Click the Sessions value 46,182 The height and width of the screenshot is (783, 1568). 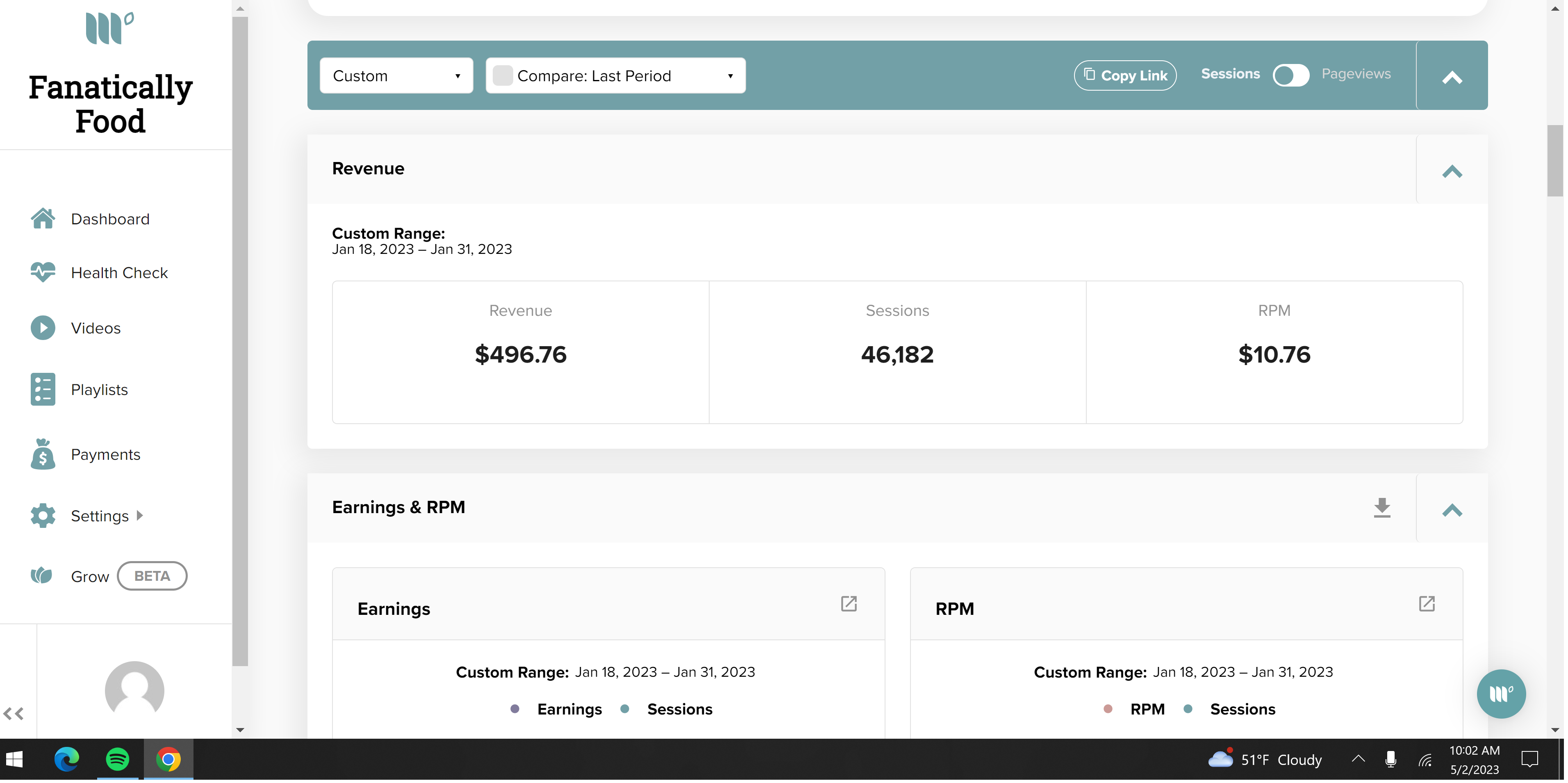897,355
